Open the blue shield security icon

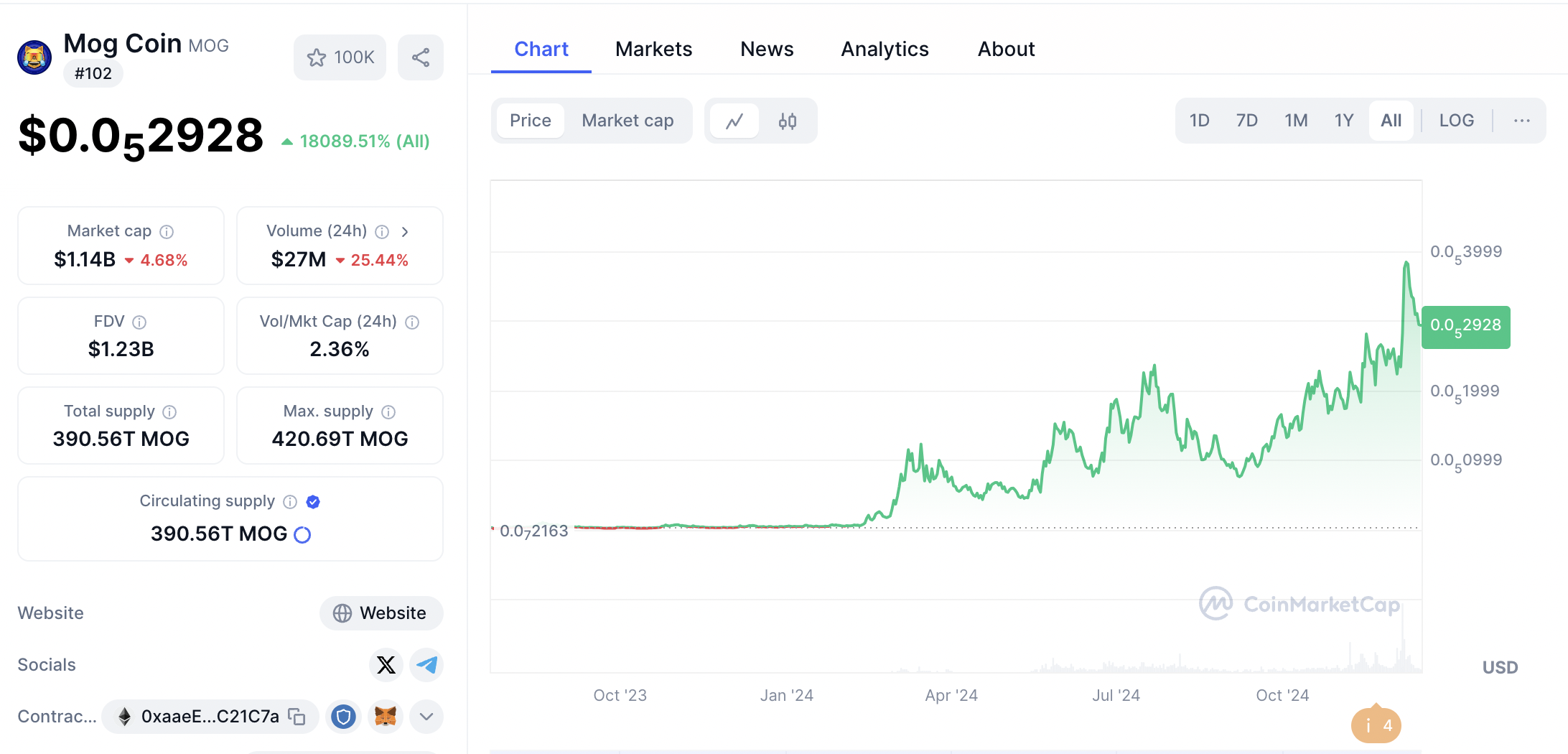343,717
